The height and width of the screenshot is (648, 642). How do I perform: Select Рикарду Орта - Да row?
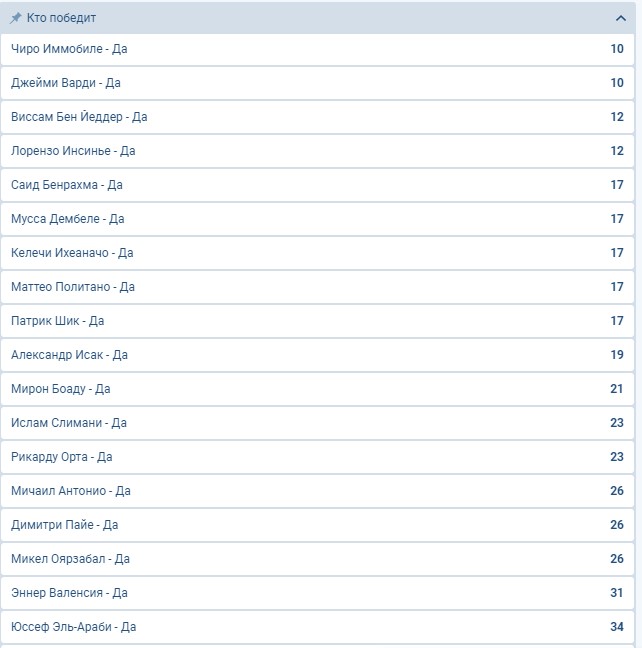pyautogui.click(x=317, y=457)
